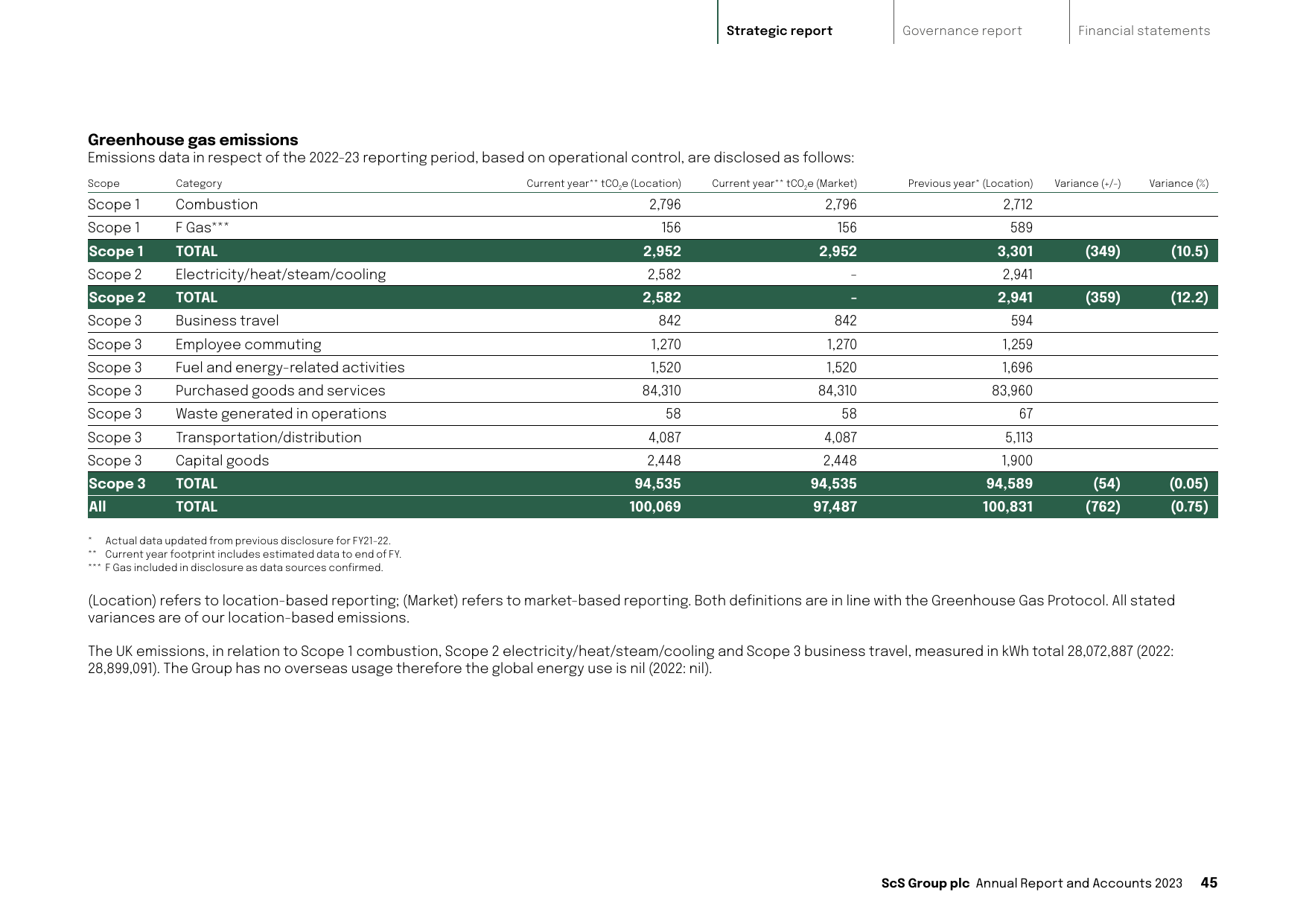Click the 'ScS Group plc' footer text
1306x924 pixels.
[926, 884]
